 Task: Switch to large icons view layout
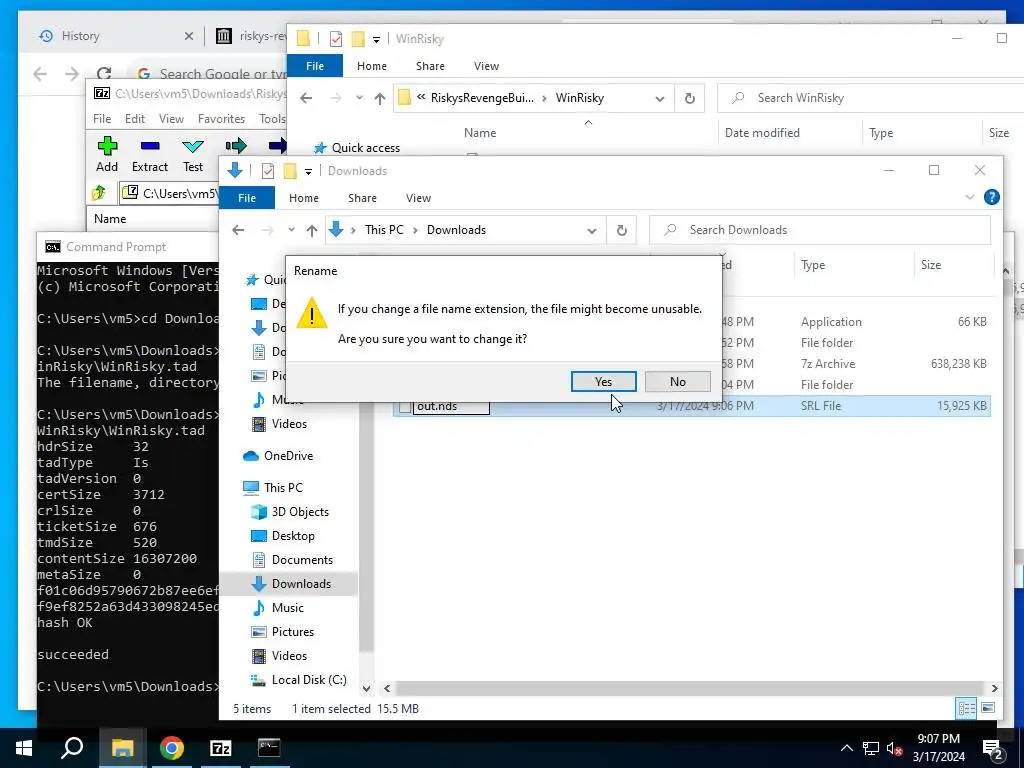[x=988, y=709]
